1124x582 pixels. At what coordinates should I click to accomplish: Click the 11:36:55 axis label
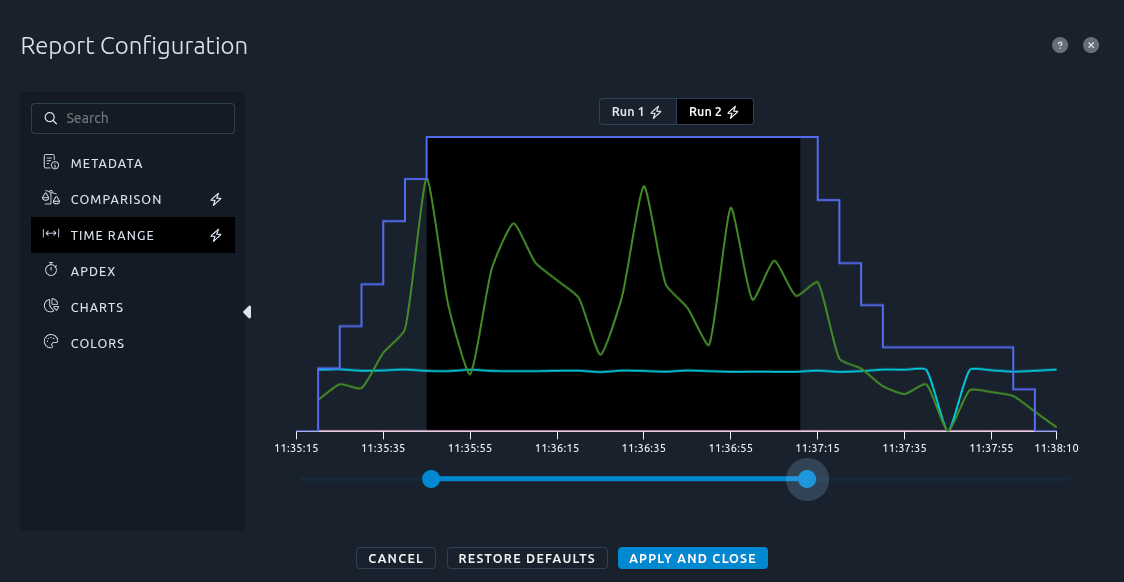pos(730,449)
